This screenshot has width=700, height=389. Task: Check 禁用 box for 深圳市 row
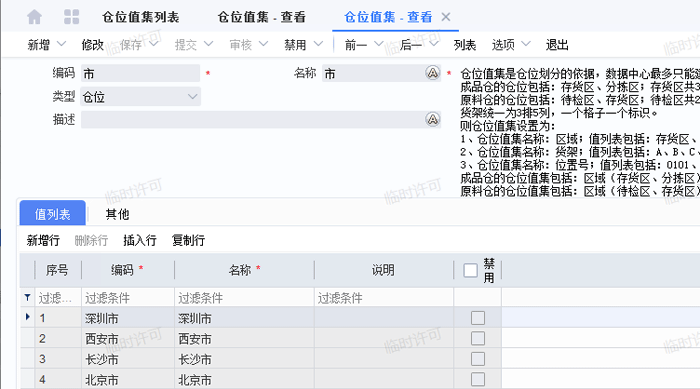pyautogui.click(x=478, y=318)
